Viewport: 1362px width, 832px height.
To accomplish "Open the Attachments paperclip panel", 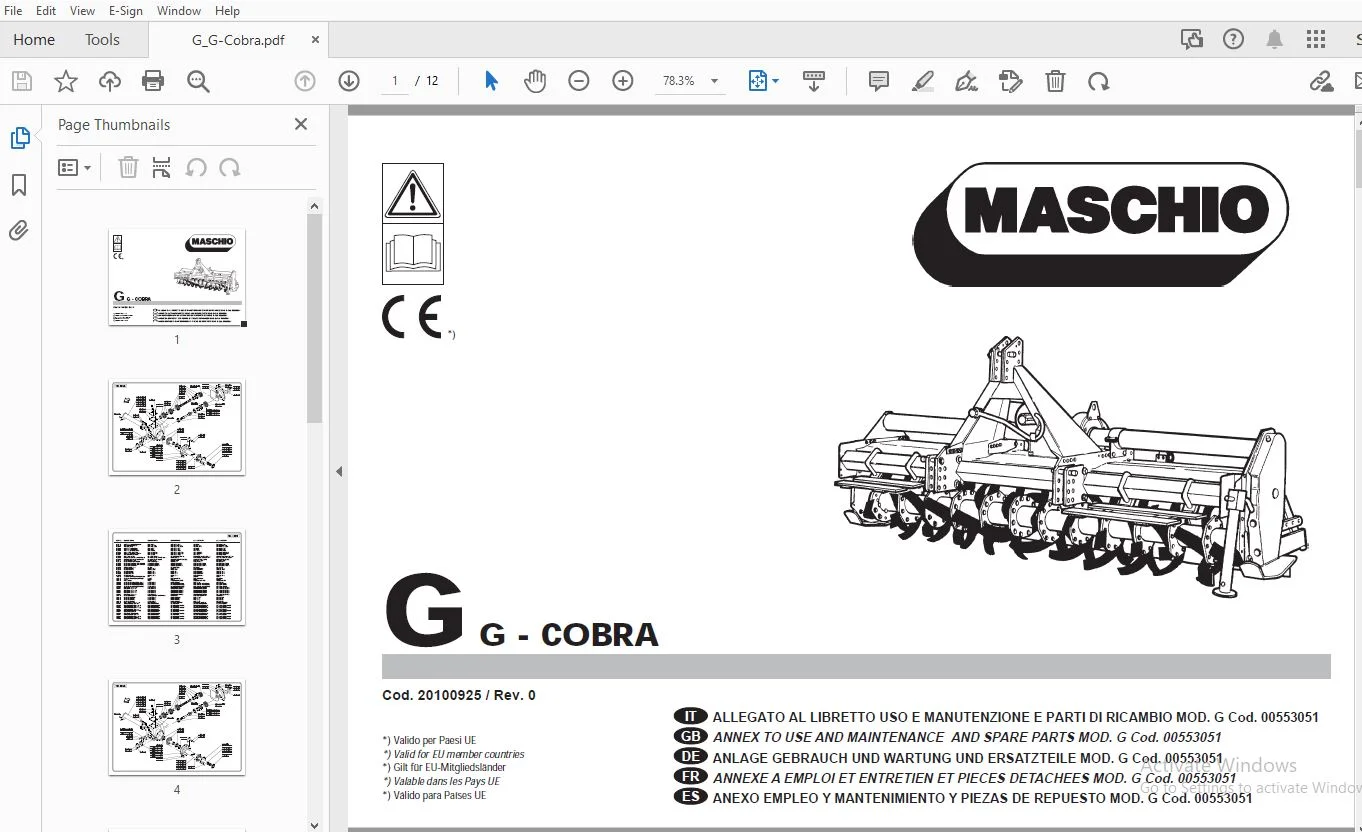I will pos(19,231).
